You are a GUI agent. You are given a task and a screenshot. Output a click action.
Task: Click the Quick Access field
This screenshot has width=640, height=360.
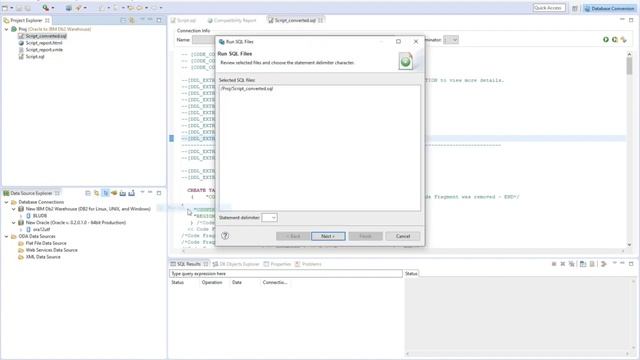(x=549, y=8)
